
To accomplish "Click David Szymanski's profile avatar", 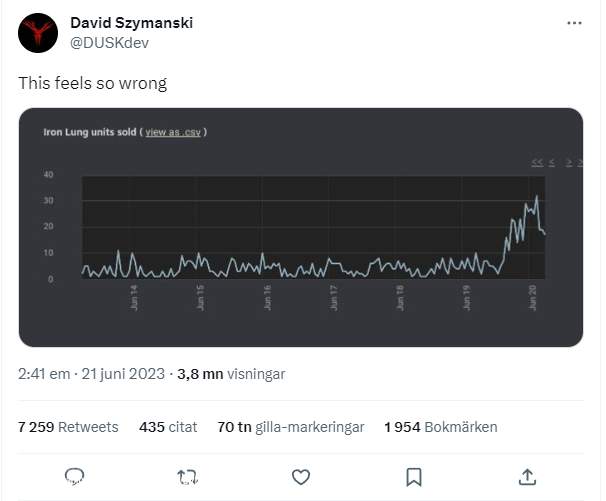I will point(37,33).
